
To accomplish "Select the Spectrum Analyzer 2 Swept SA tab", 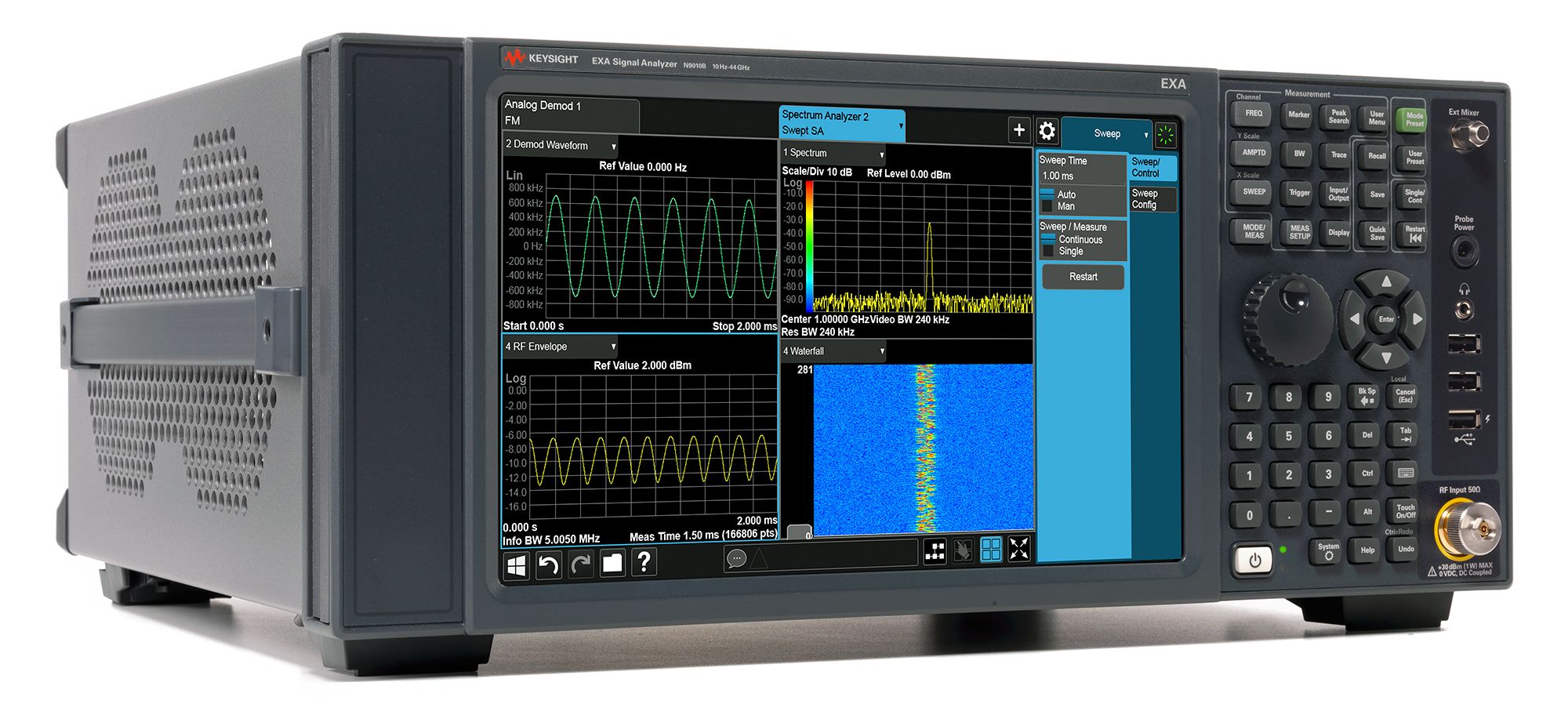I will 842,124.
